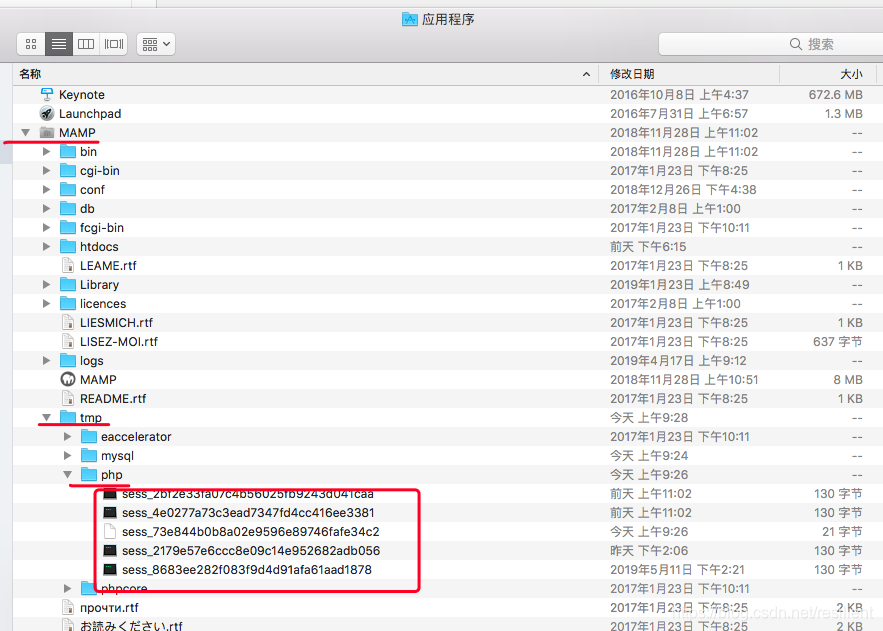The height and width of the screenshot is (631, 883).
Task: Expand the Library folder
Action: tap(47, 285)
